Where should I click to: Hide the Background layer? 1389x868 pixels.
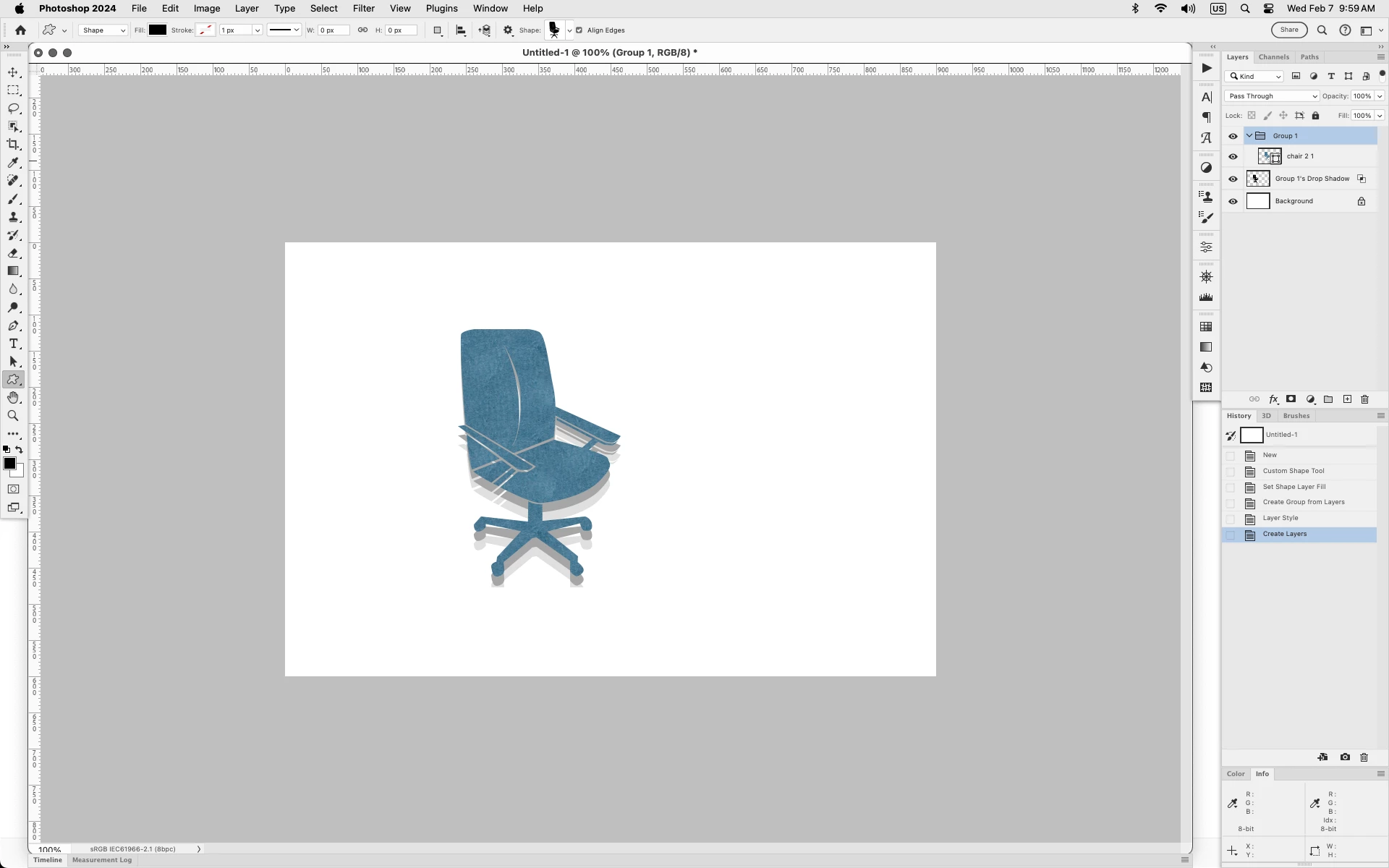click(x=1233, y=201)
